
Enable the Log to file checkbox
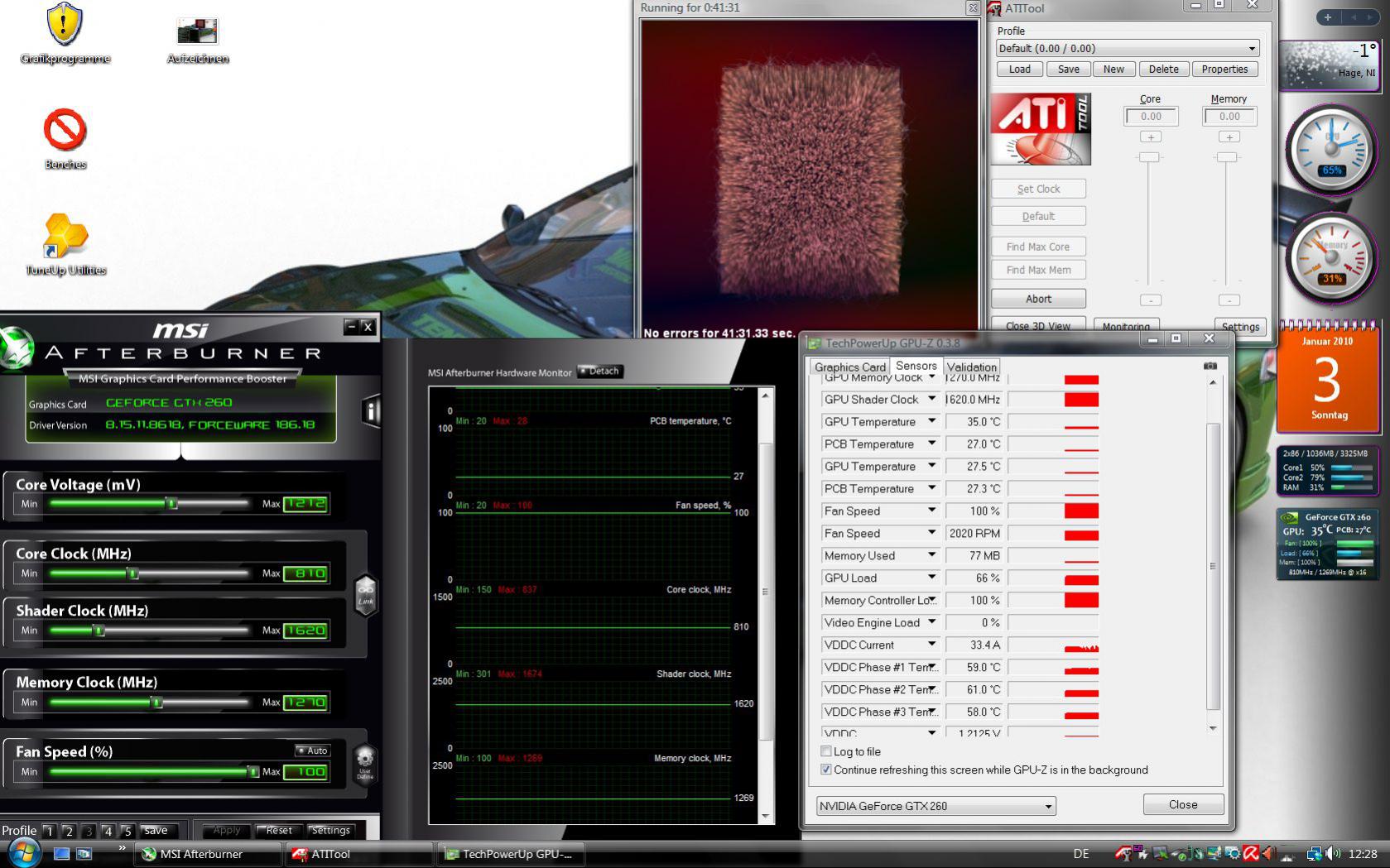(825, 751)
